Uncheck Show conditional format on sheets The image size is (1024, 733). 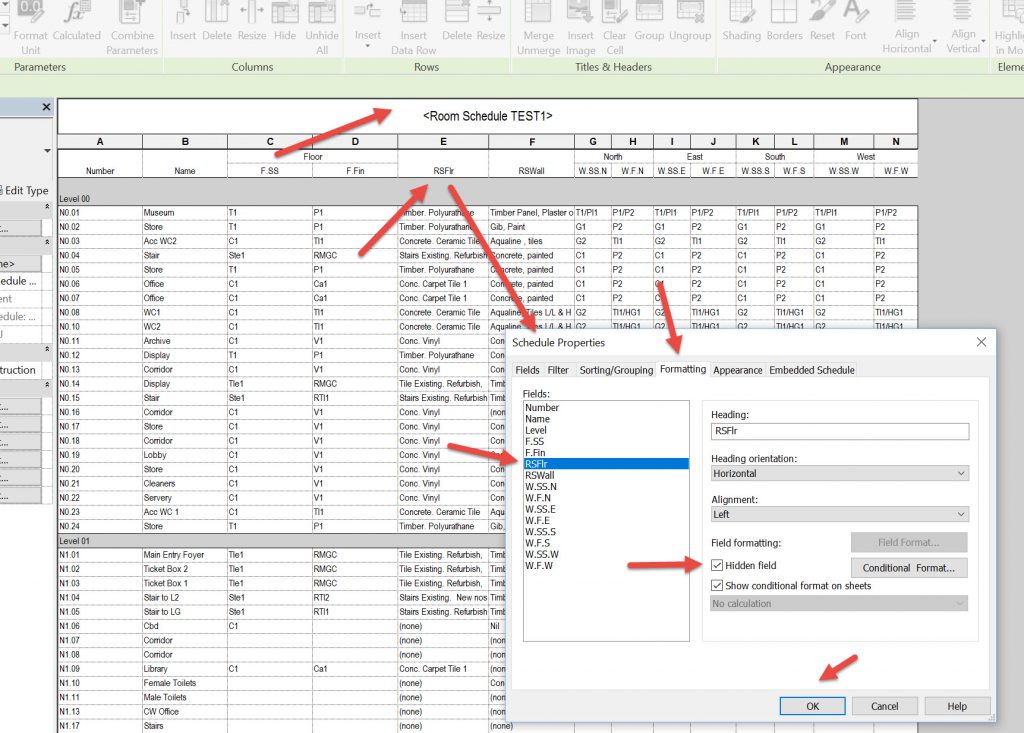(717, 586)
